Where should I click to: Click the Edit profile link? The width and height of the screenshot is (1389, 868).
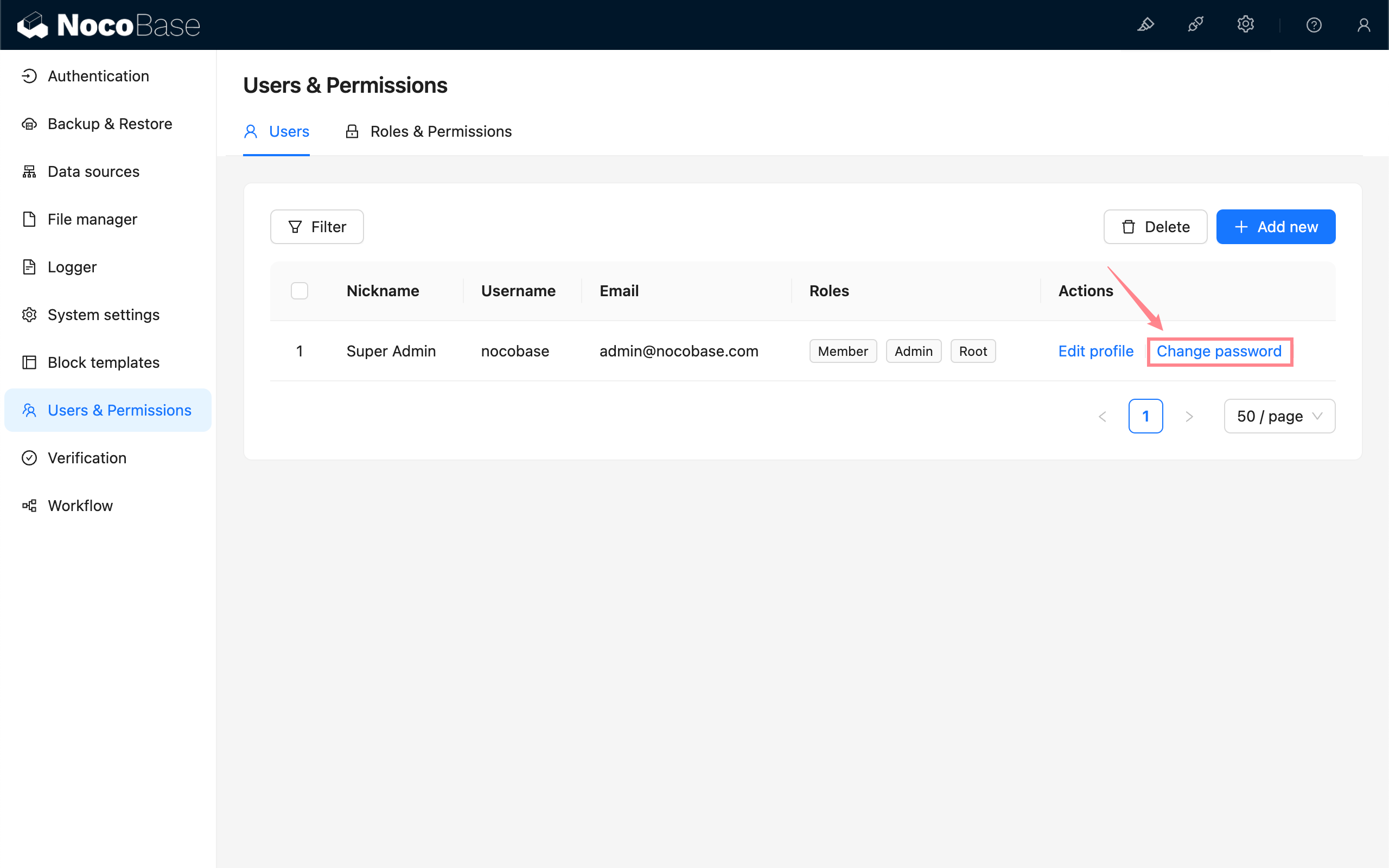tap(1095, 352)
